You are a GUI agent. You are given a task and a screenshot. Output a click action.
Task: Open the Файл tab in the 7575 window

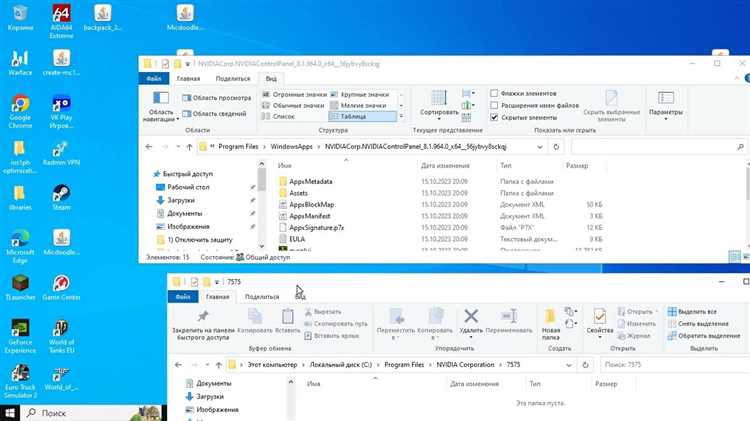click(183, 297)
